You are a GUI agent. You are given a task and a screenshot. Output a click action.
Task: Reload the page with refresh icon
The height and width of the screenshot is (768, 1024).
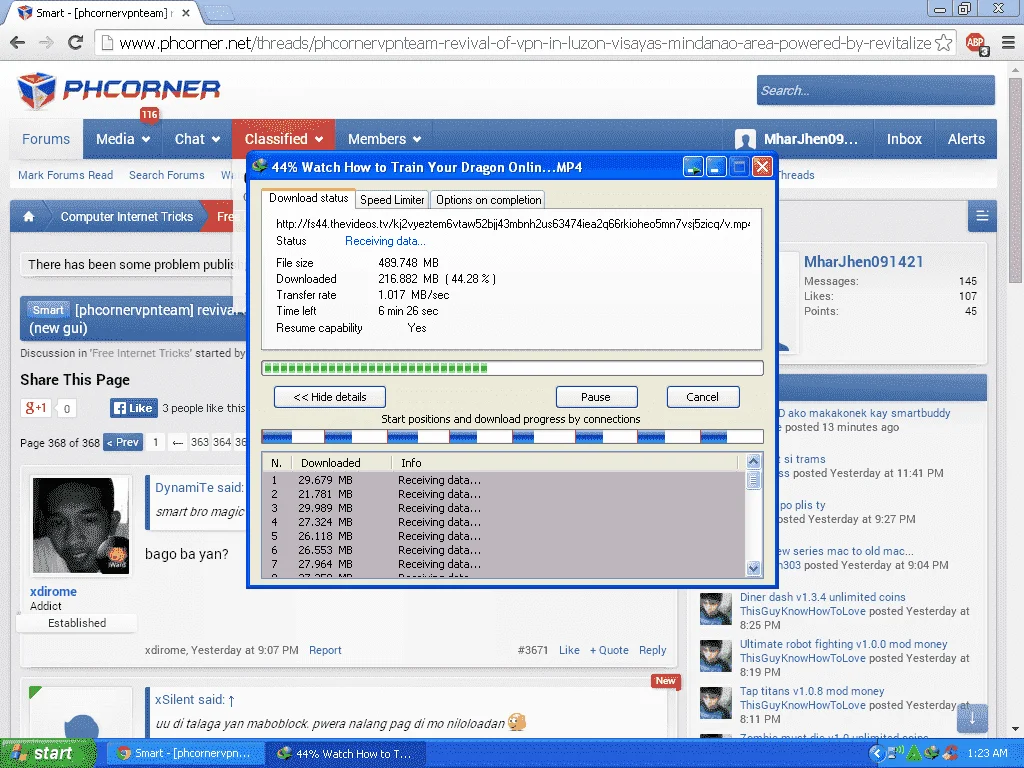(x=75, y=42)
